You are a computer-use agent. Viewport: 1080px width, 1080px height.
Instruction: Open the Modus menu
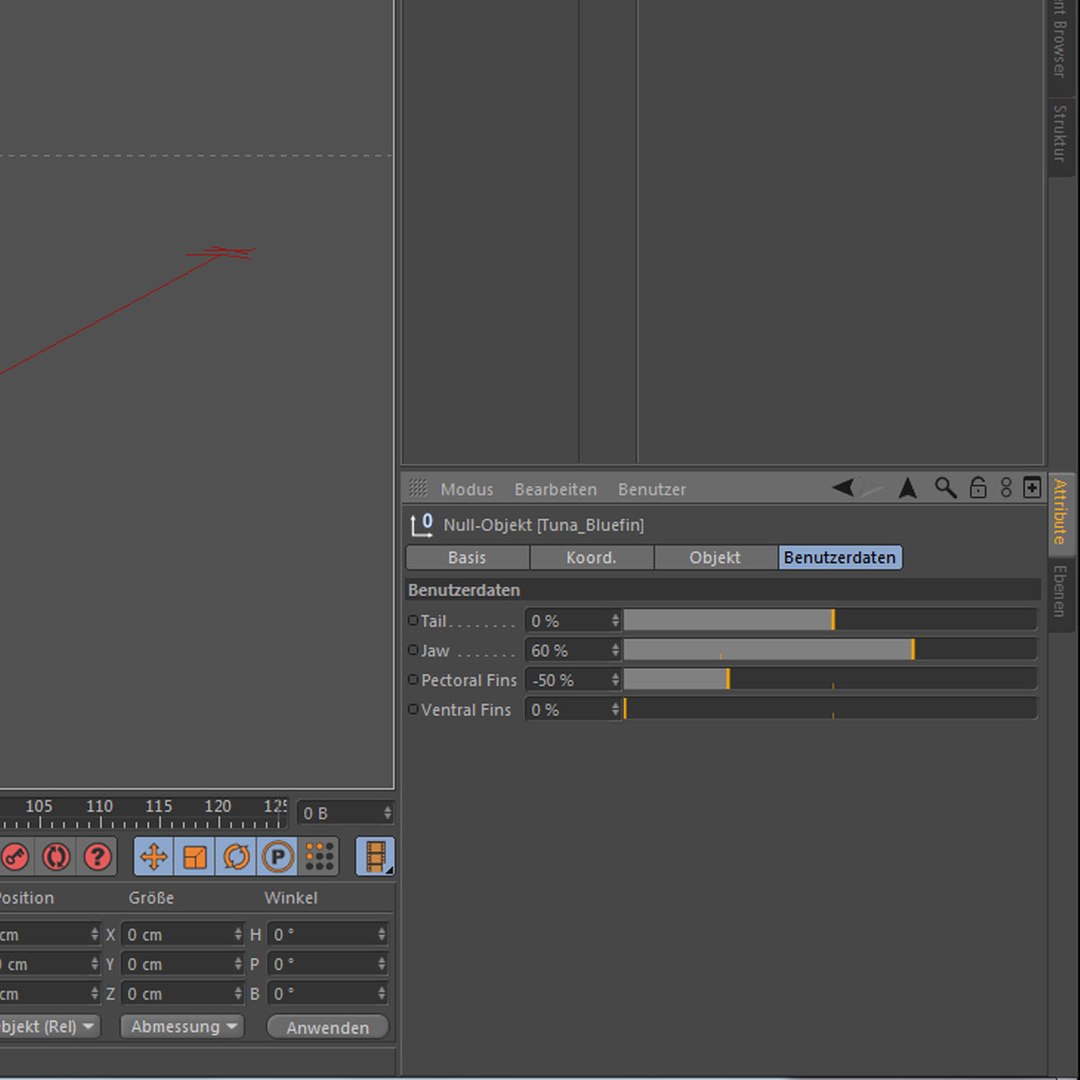coord(467,490)
